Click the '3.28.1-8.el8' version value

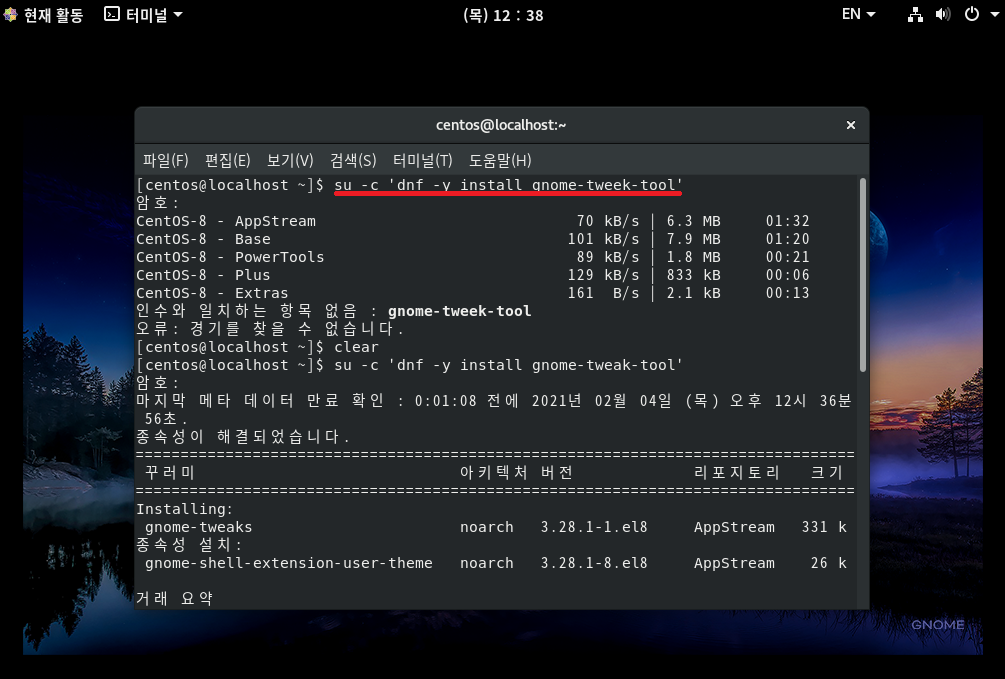[x=594, y=563]
